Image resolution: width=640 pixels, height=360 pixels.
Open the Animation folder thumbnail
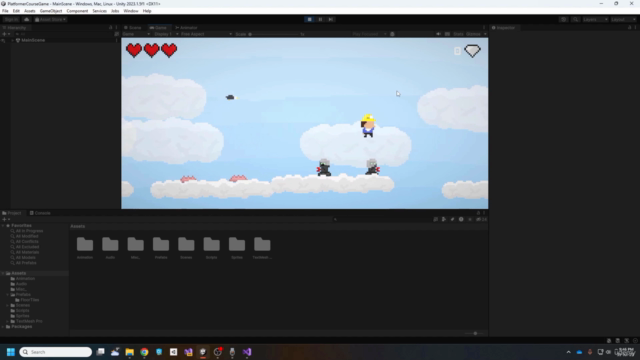[85, 245]
